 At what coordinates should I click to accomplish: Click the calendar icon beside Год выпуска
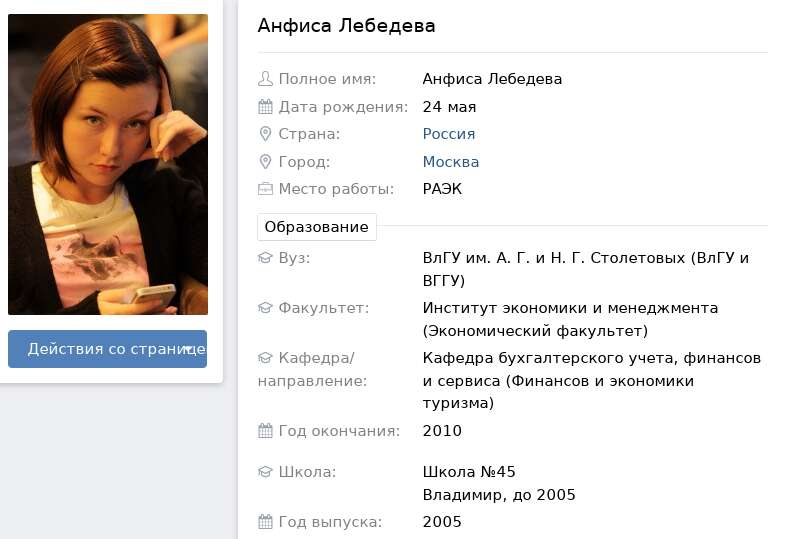click(x=265, y=521)
